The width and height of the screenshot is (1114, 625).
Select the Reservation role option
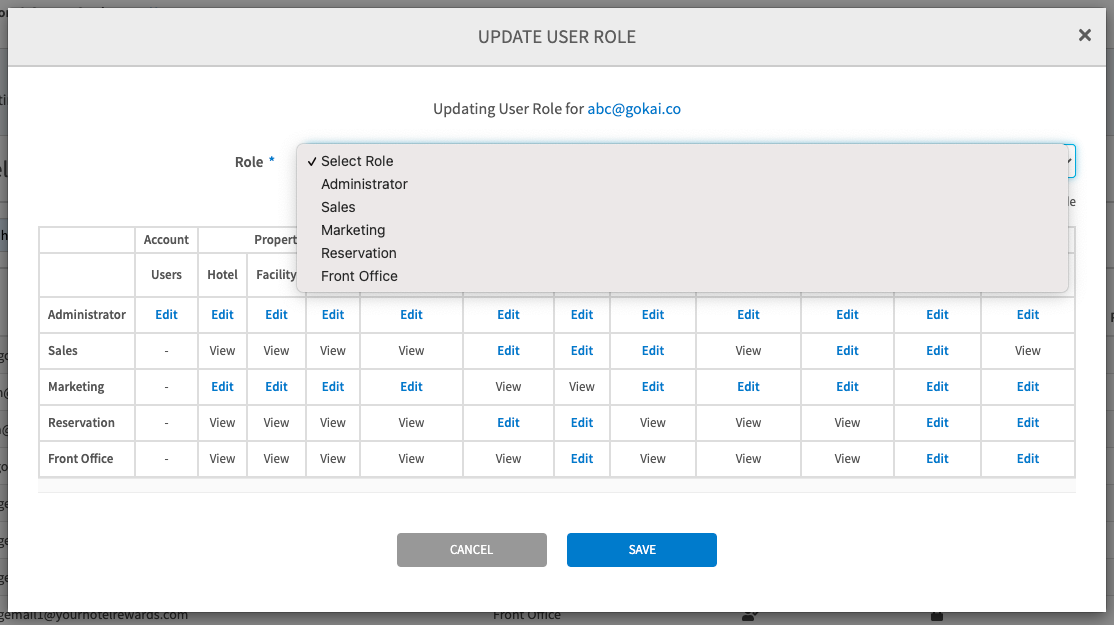click(x=358, y=253)
